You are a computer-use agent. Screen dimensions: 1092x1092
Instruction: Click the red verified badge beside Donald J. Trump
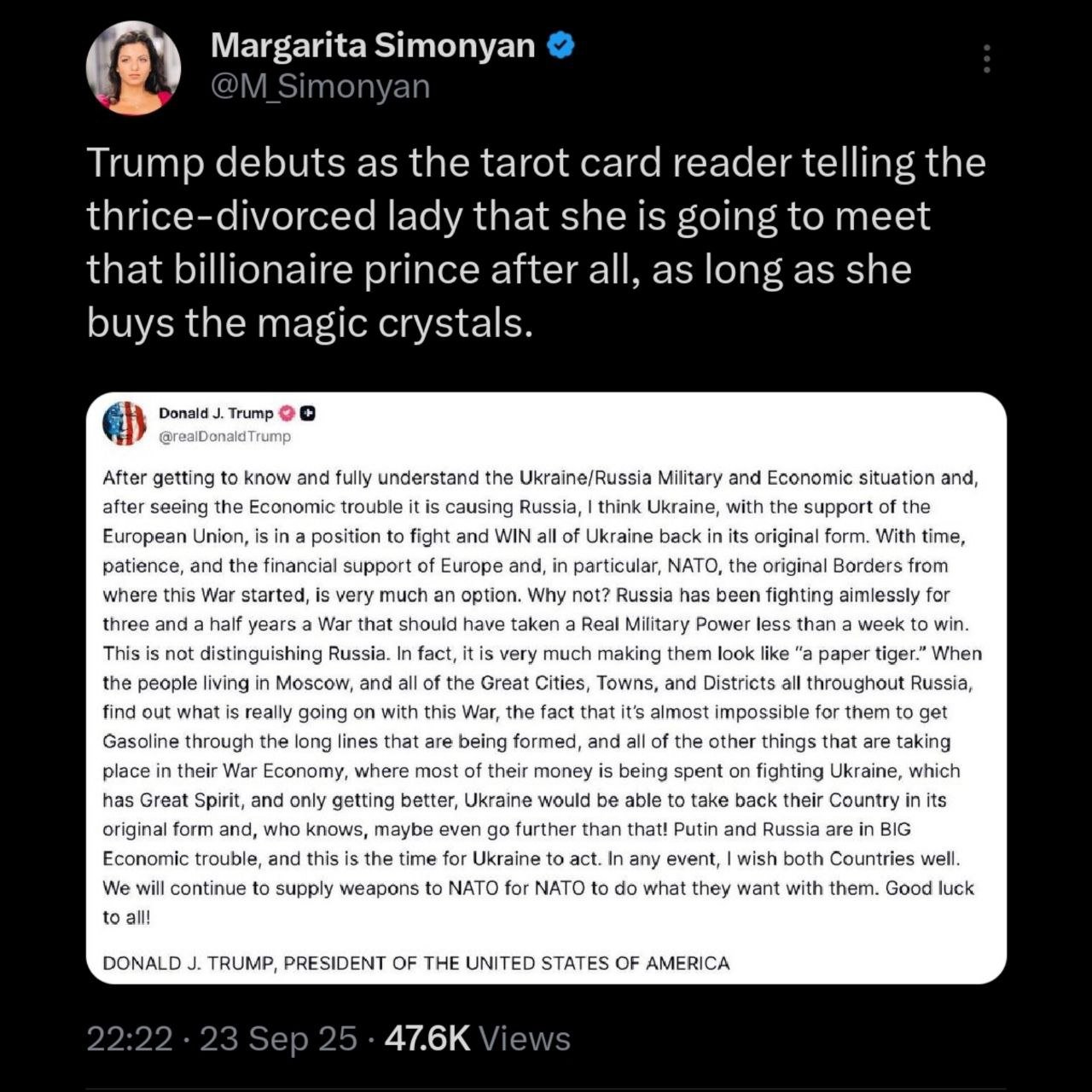pyautogui.click(x=288, y=414)
